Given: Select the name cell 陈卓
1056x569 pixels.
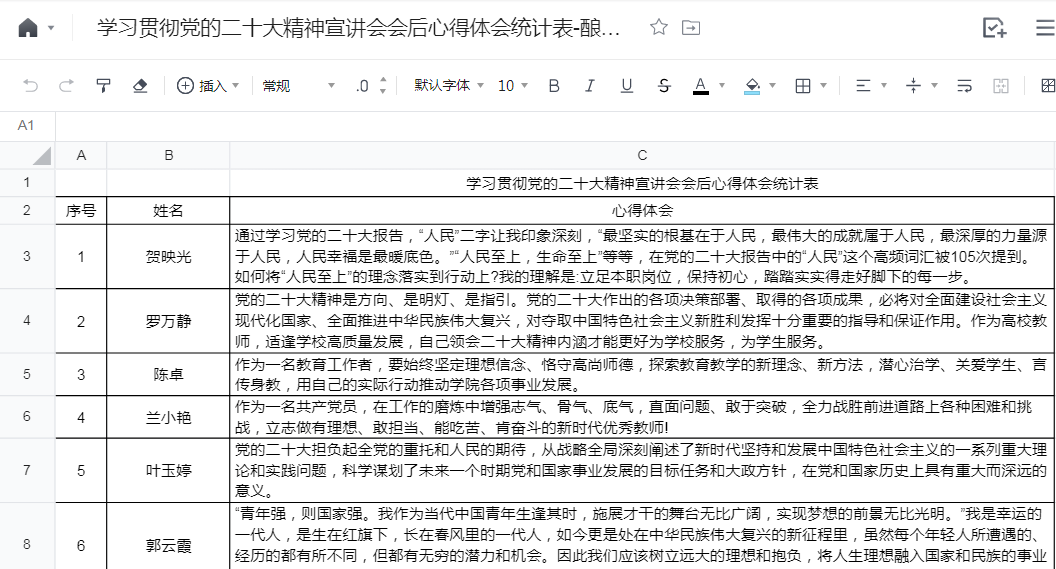Looking at the screenshot, I should [x=168, y=374].
